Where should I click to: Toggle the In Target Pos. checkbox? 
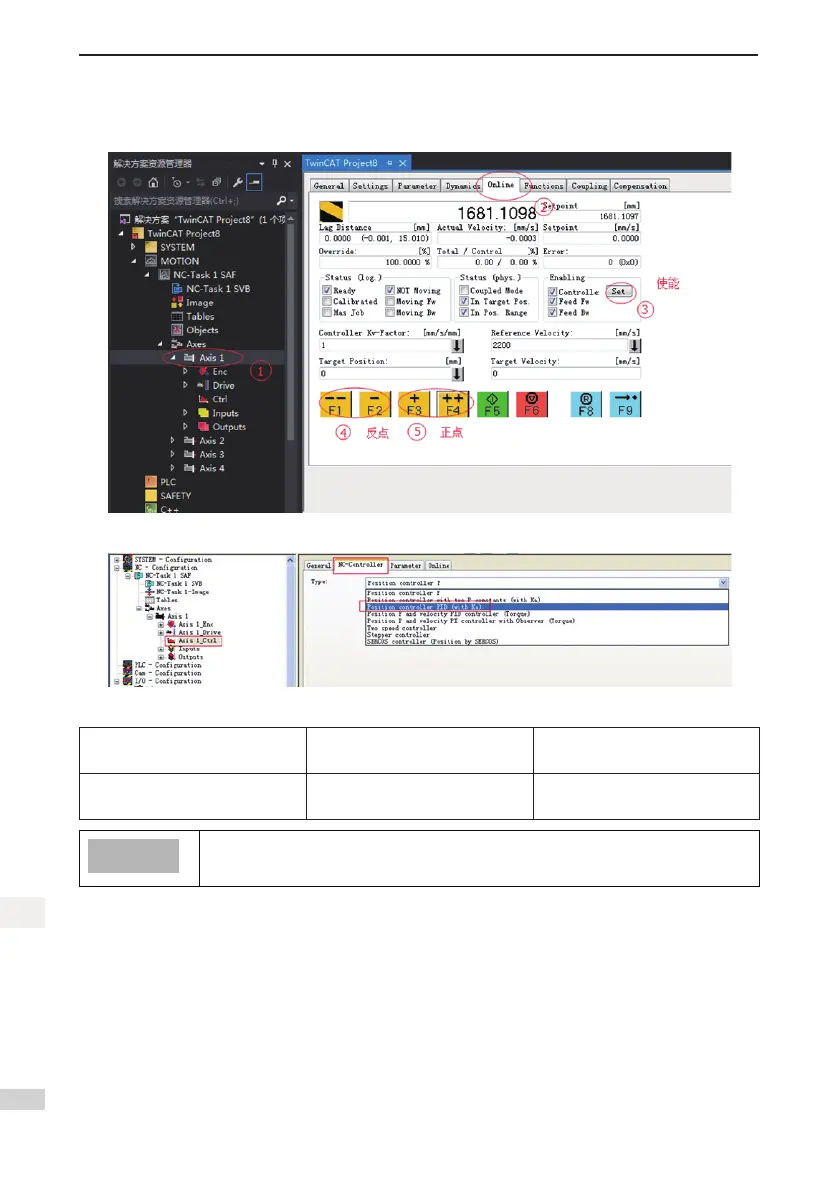(464, 302)
